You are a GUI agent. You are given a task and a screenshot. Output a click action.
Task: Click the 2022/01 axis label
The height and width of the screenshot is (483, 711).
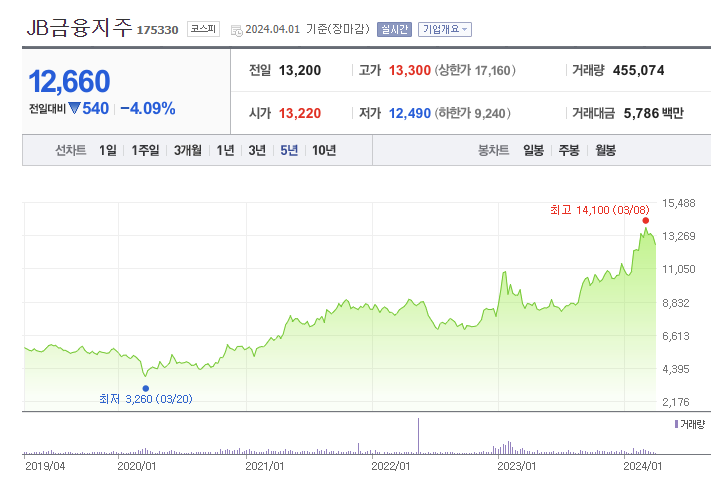pos(390,466)
